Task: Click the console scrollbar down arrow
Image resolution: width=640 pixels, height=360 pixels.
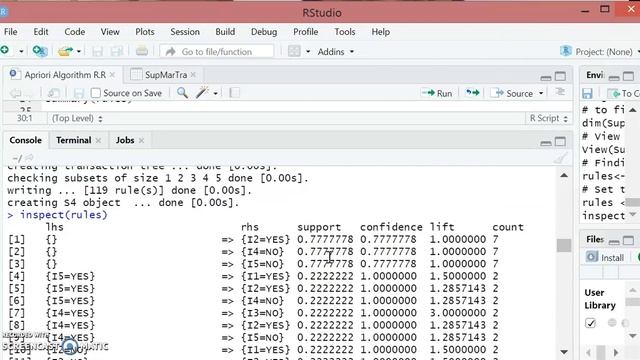Action: (564, 352)
